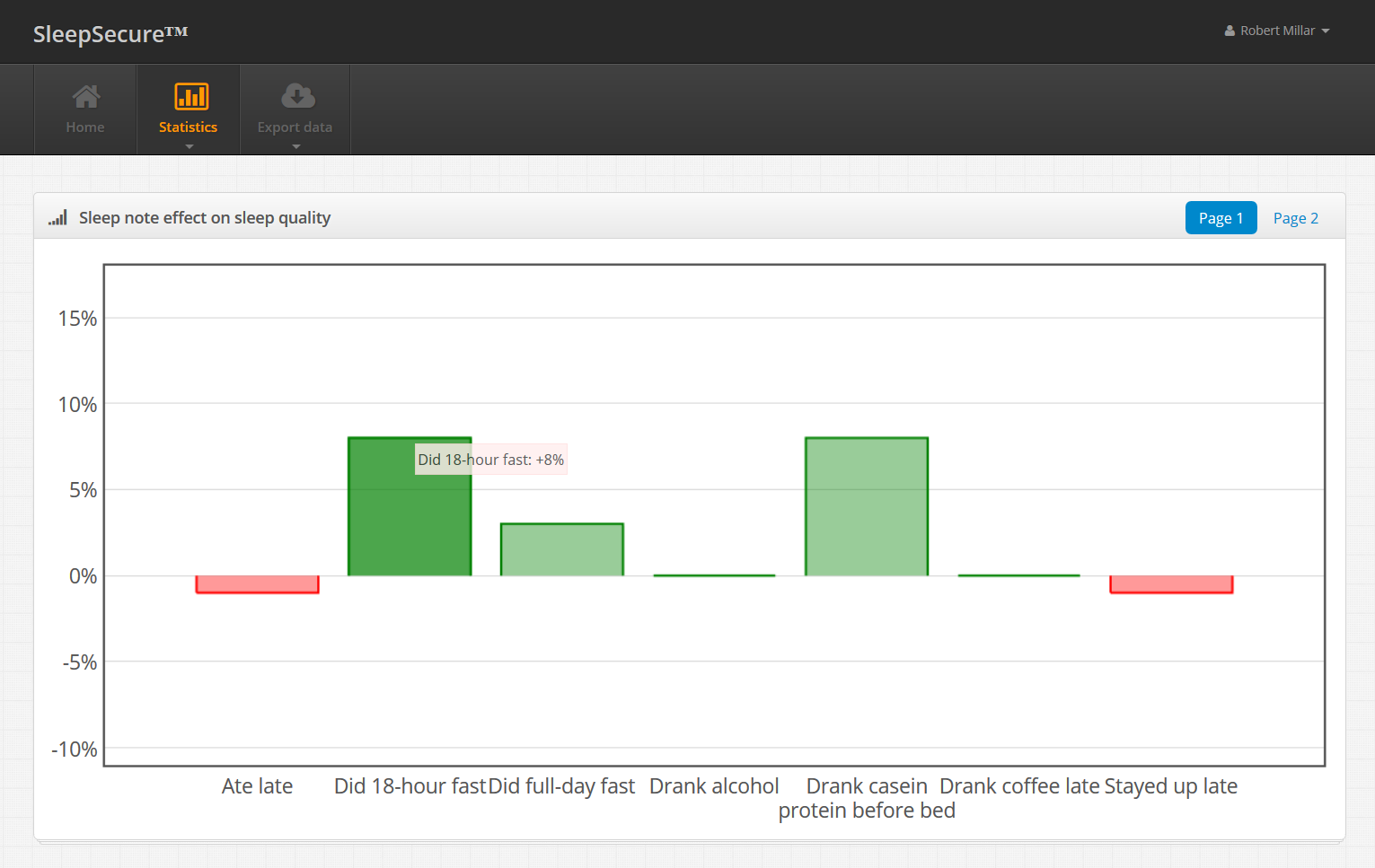This screenshot has width=1375, height=868.
Task: Click the Robert Millar username text
Action: point(1277,31)
